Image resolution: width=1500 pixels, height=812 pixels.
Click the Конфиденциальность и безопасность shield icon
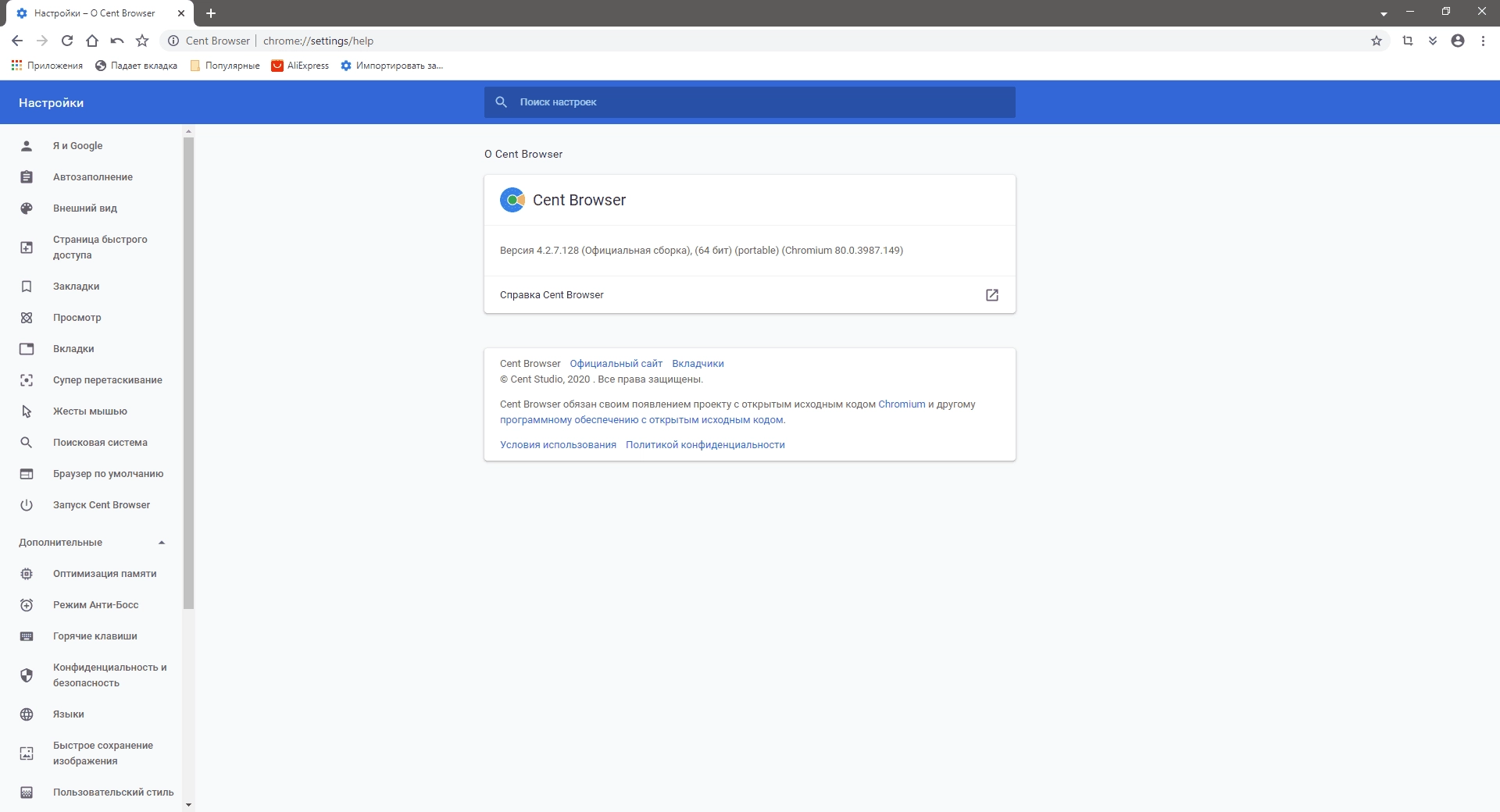click(27, 675)
